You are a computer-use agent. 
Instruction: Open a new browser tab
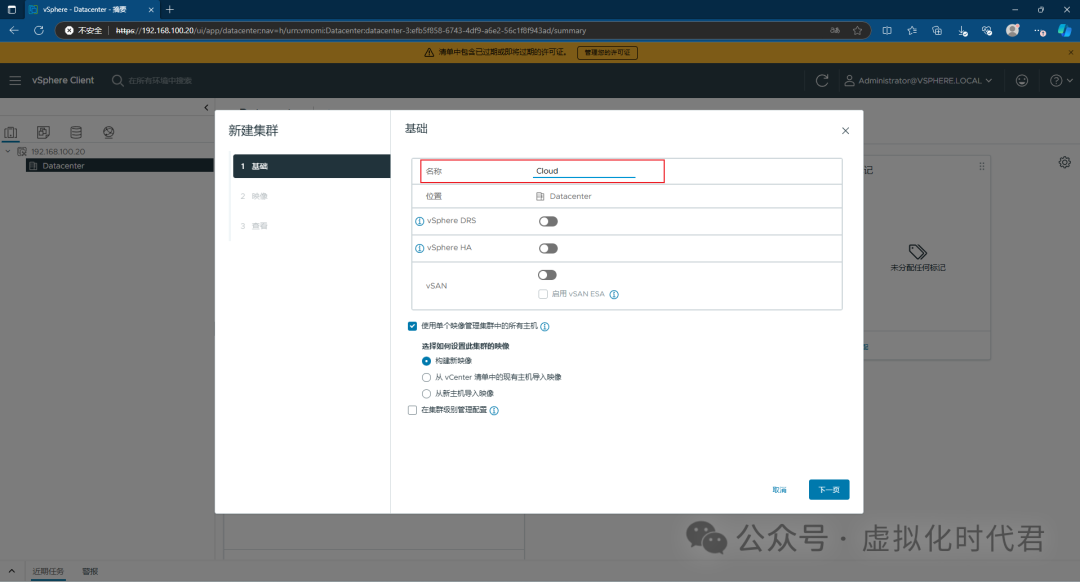(169, 10)
